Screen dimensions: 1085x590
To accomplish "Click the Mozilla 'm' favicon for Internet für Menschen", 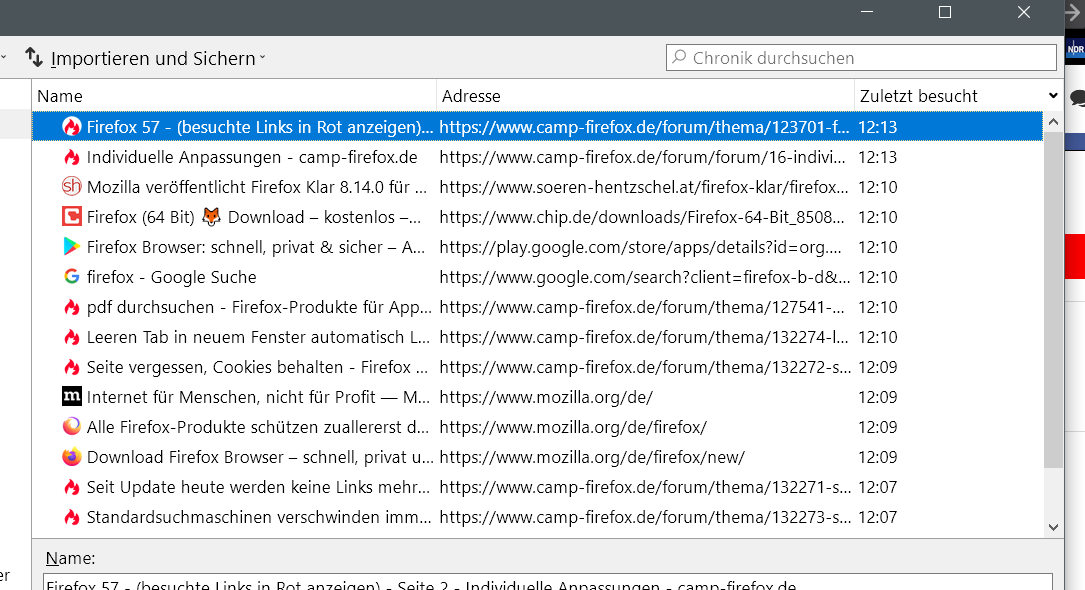I will tap(71, 397).
